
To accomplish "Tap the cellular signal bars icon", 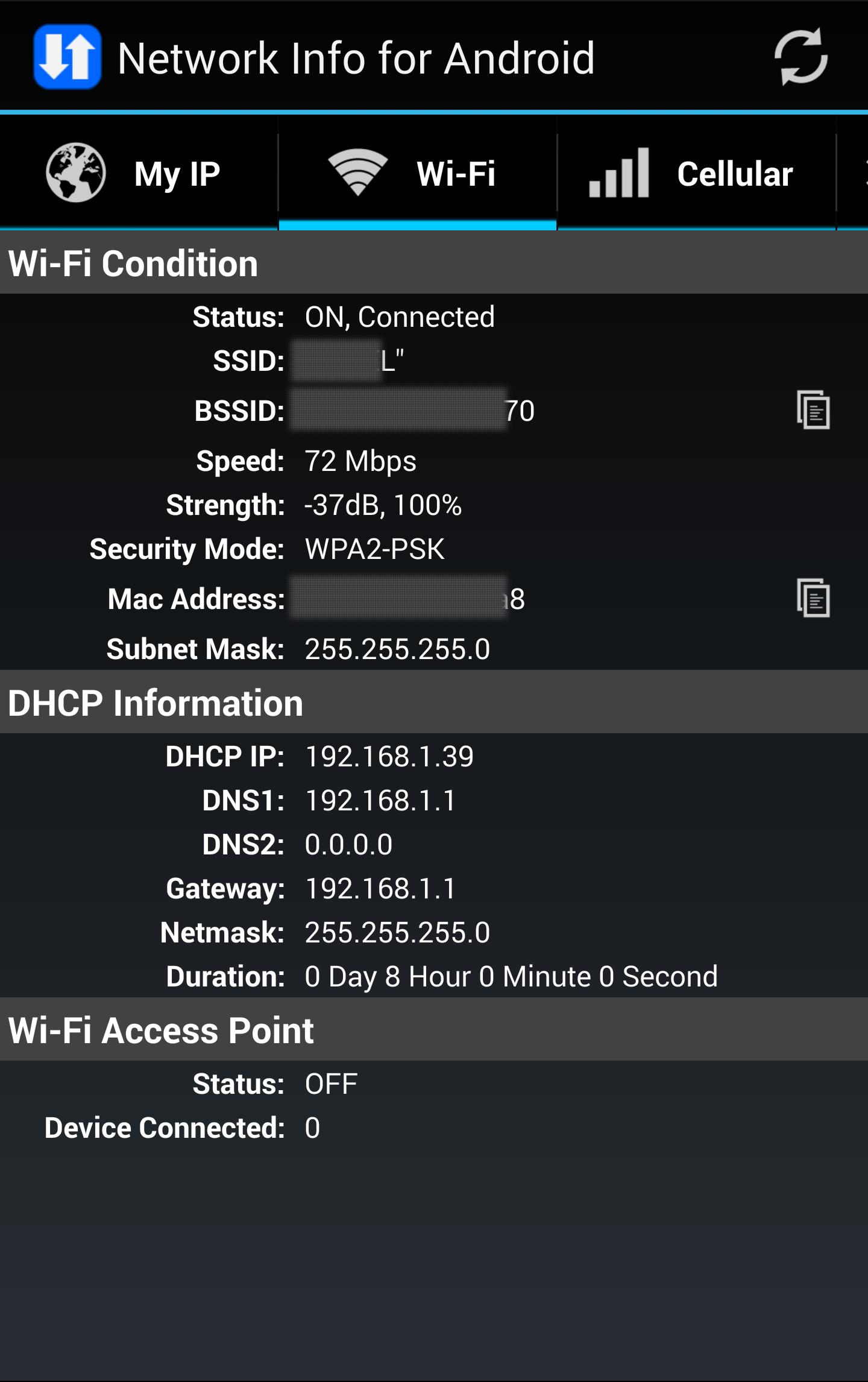I will (x=619, y=172).
